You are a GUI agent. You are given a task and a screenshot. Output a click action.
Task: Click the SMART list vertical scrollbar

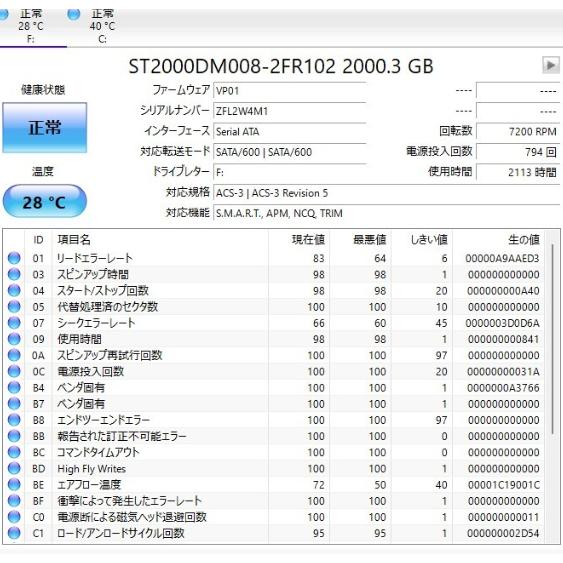(x=552, y=338)
